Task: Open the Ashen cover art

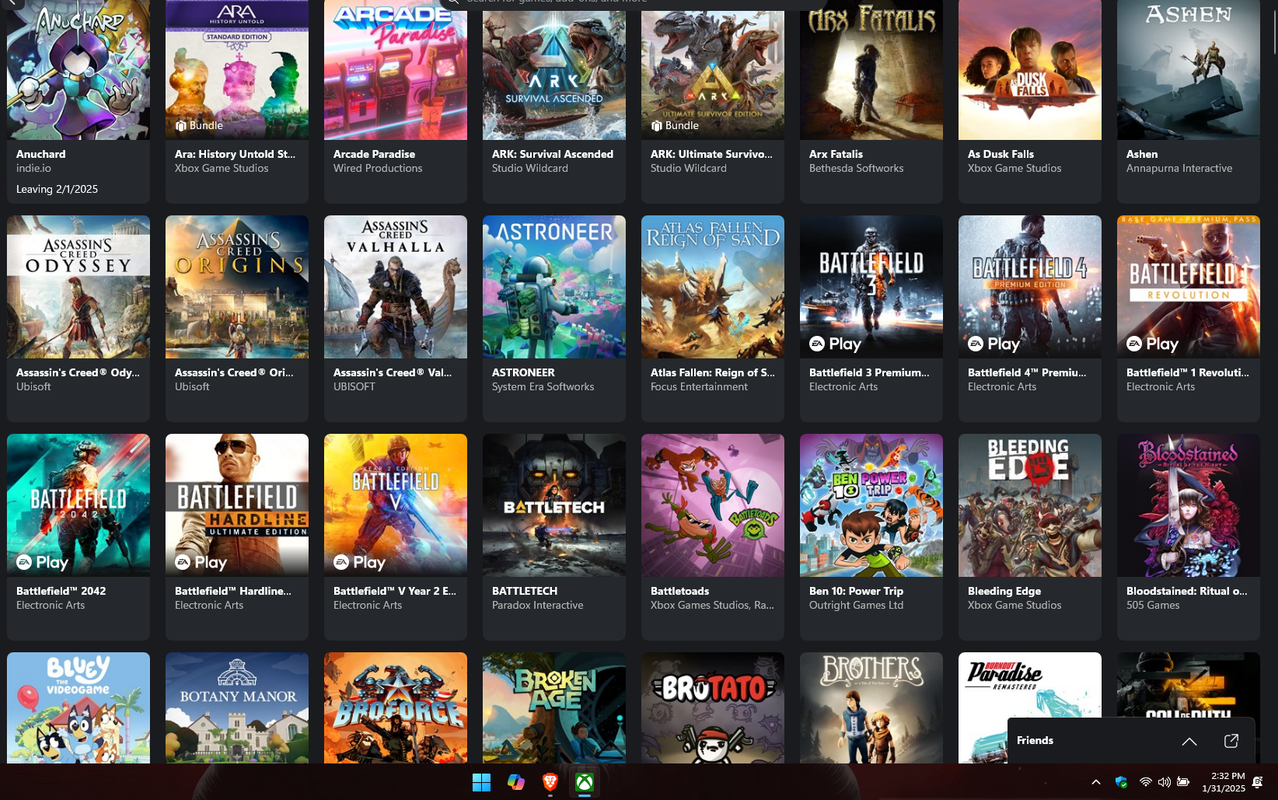Action: (1188, 70)
